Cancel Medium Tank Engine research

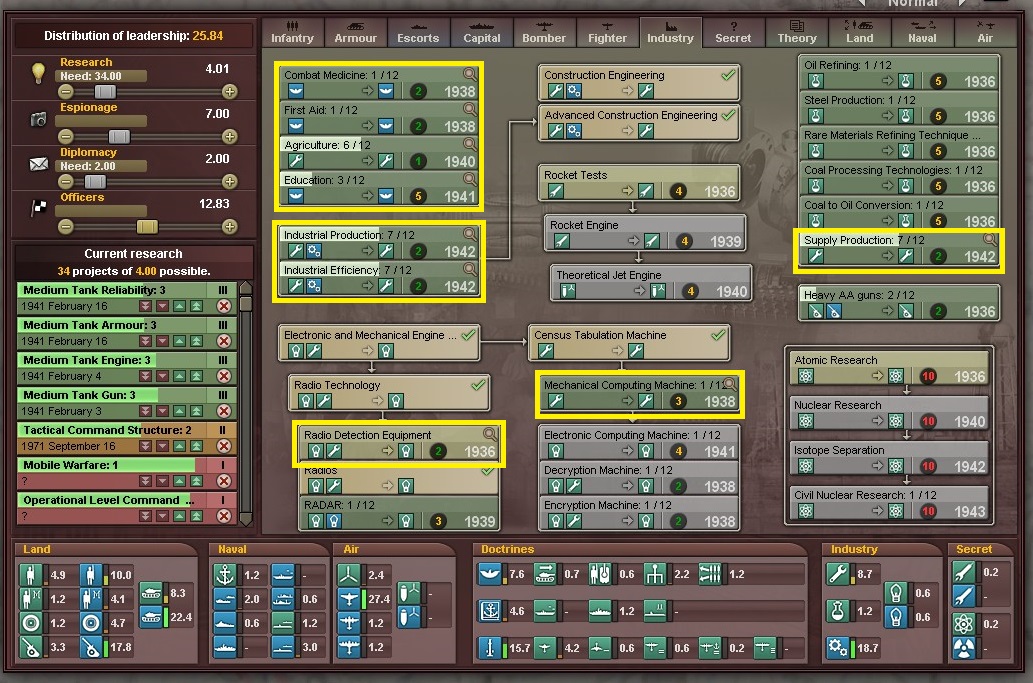224,376
